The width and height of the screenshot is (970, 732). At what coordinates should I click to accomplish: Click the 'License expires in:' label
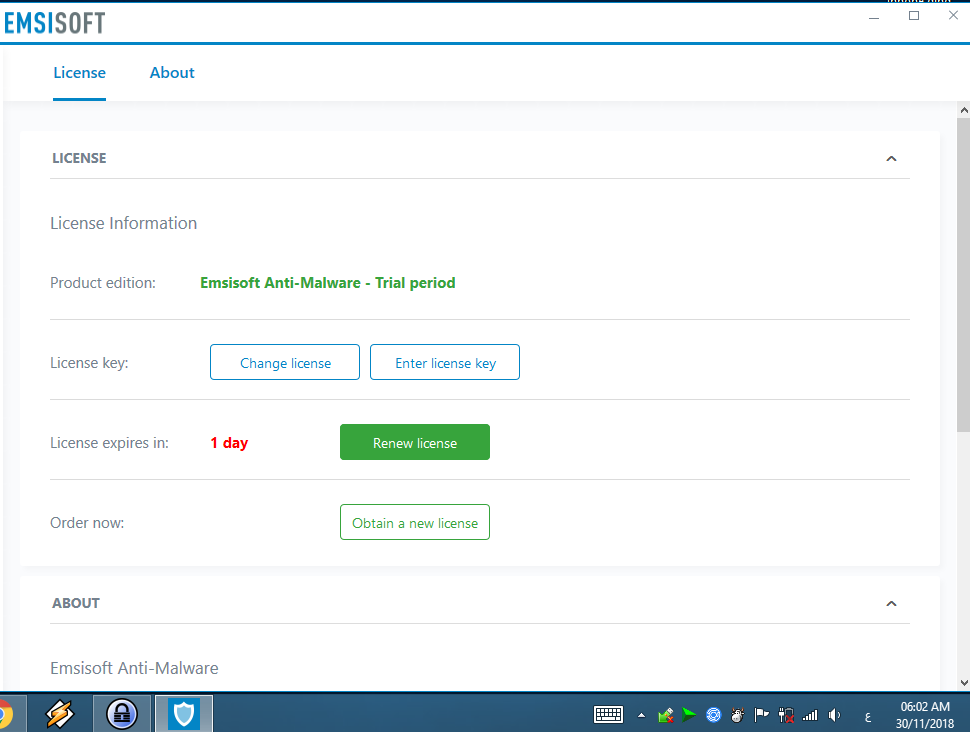pyautogui.click(x=109, y=443)
